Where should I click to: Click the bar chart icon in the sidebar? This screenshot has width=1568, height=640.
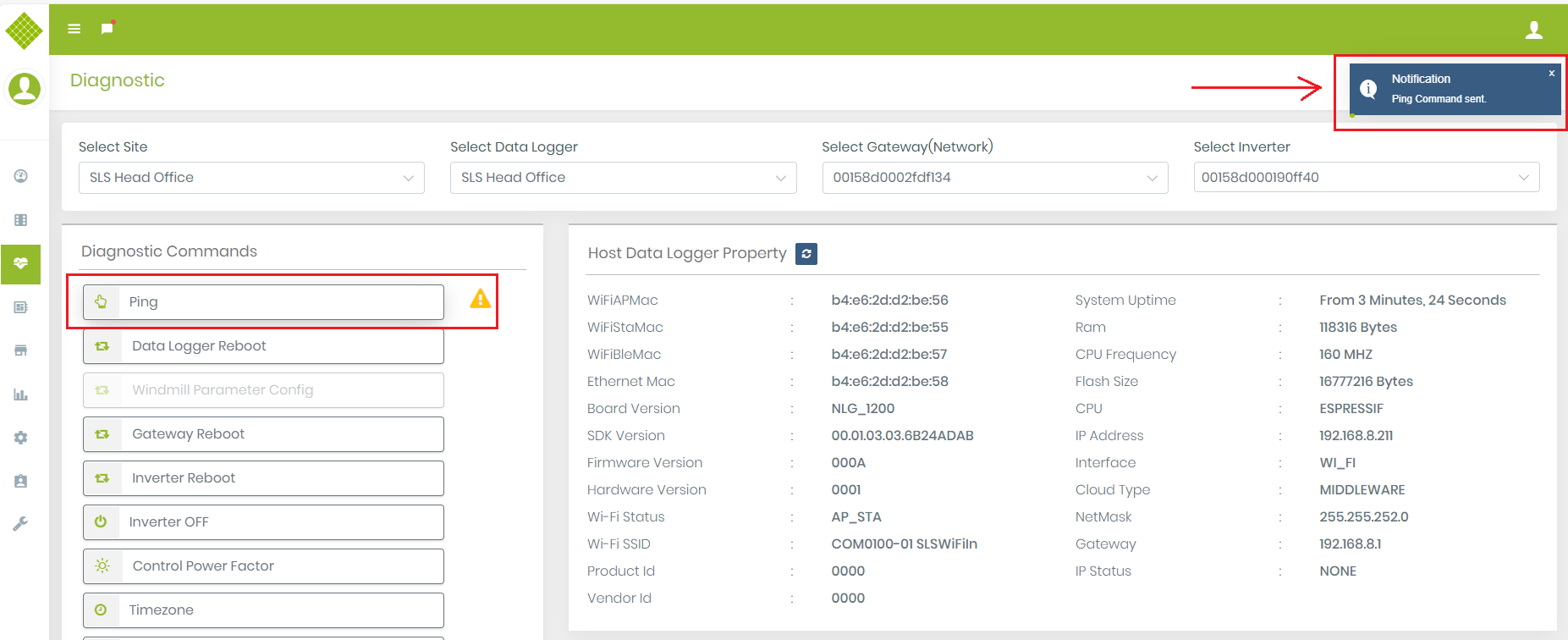click(21, 394)
